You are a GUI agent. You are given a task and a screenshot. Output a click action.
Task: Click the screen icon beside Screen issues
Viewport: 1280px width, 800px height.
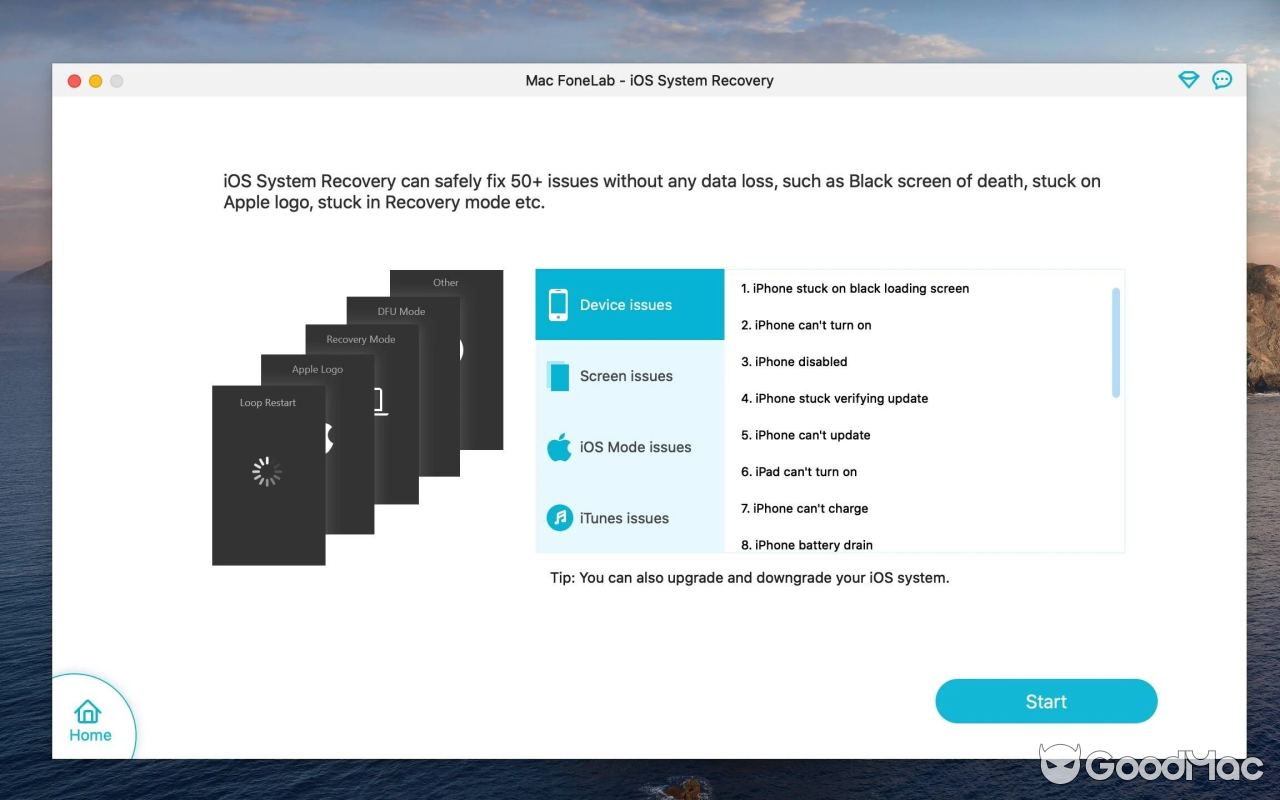tap(558, 376)
